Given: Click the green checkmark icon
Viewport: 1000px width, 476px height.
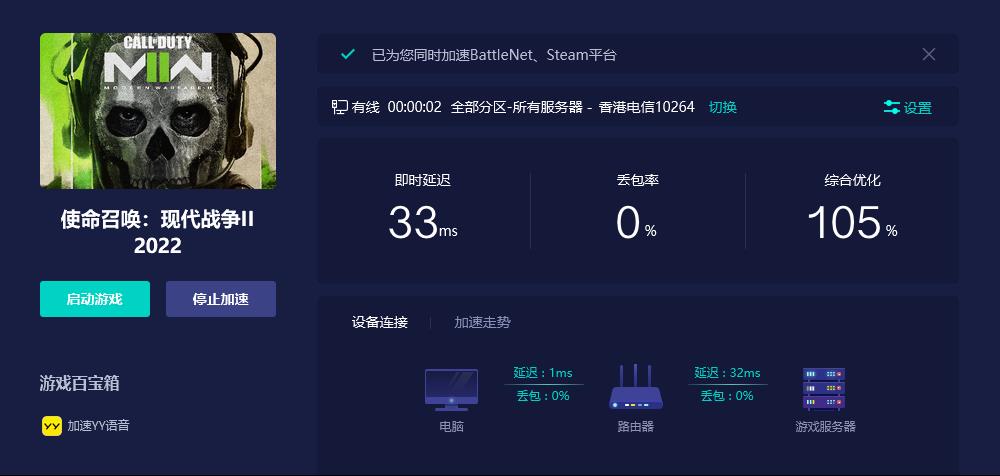Looking at the screenshot, I should (348, 54).
